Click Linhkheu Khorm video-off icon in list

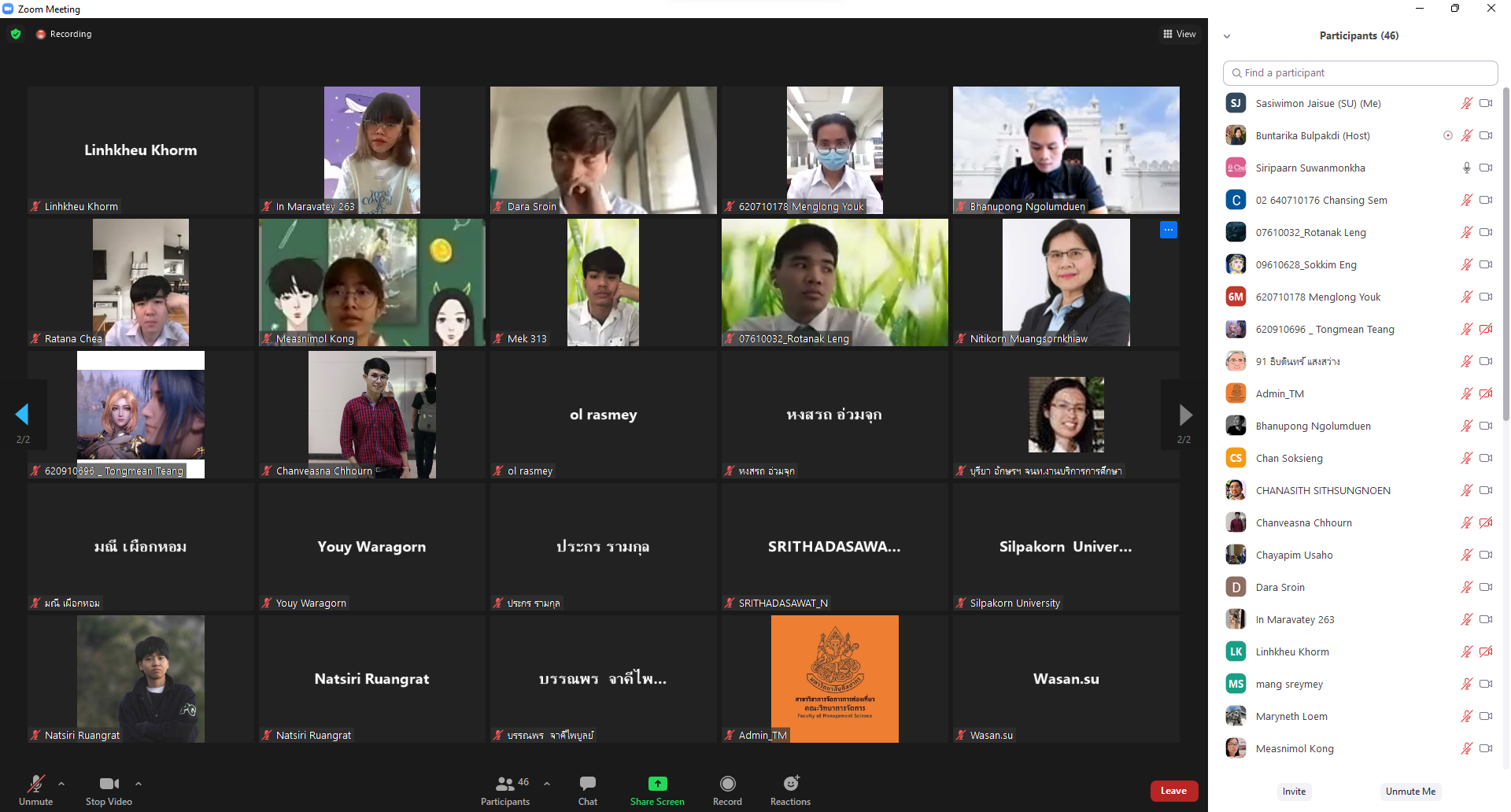[1486, 651]
